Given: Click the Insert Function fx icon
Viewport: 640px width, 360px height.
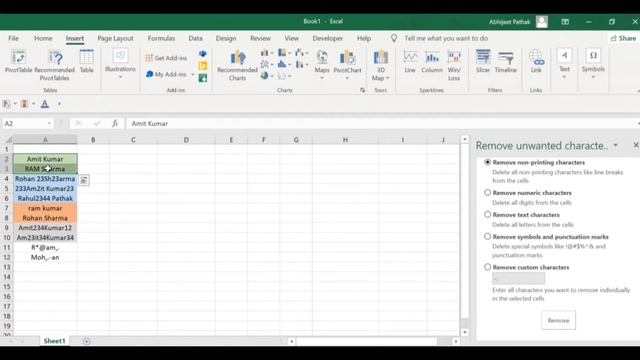Looking at the screenshot, I should [115, 123].
